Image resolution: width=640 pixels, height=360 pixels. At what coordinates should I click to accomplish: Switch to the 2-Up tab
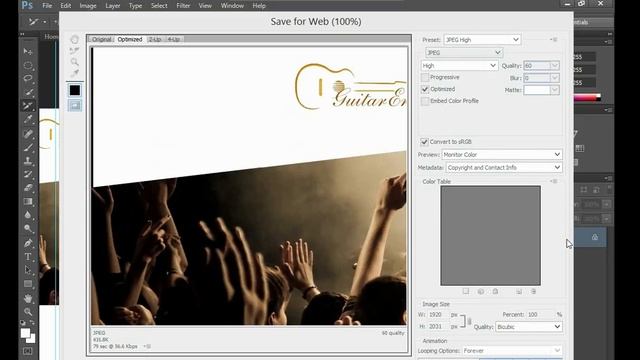pos(155,39)
